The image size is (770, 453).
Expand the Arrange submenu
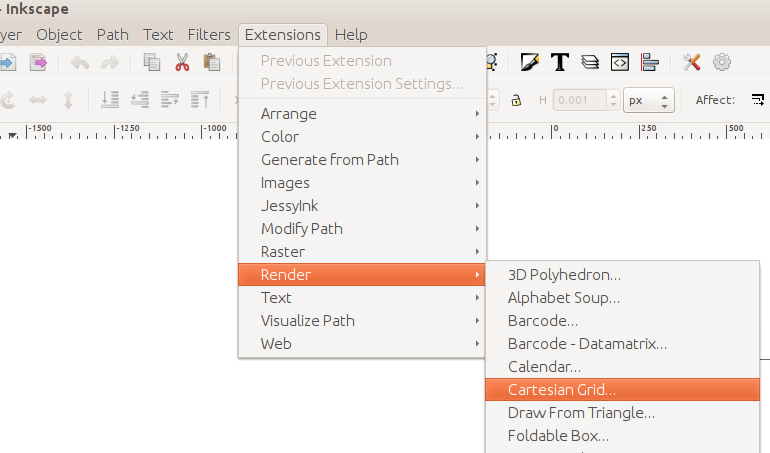(362, 113)
